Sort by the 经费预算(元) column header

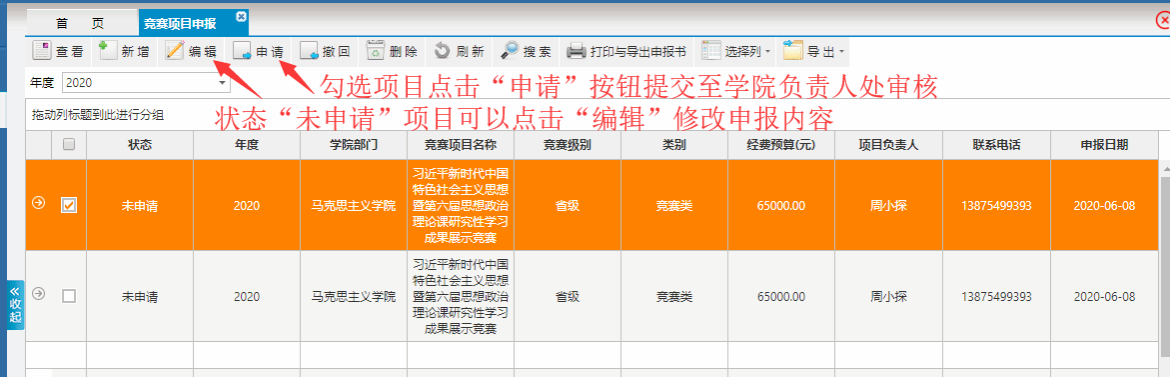click(x=781, y=145)
